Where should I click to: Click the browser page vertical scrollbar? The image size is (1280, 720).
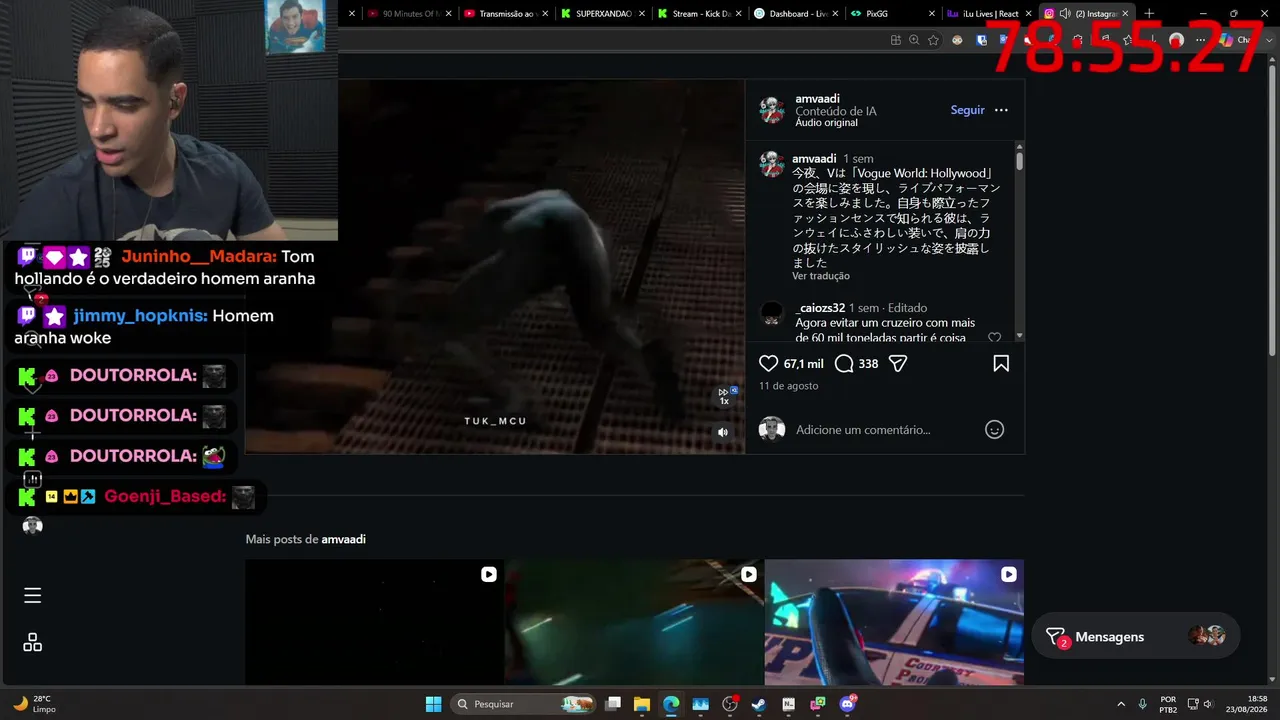tap(1273, 210)
